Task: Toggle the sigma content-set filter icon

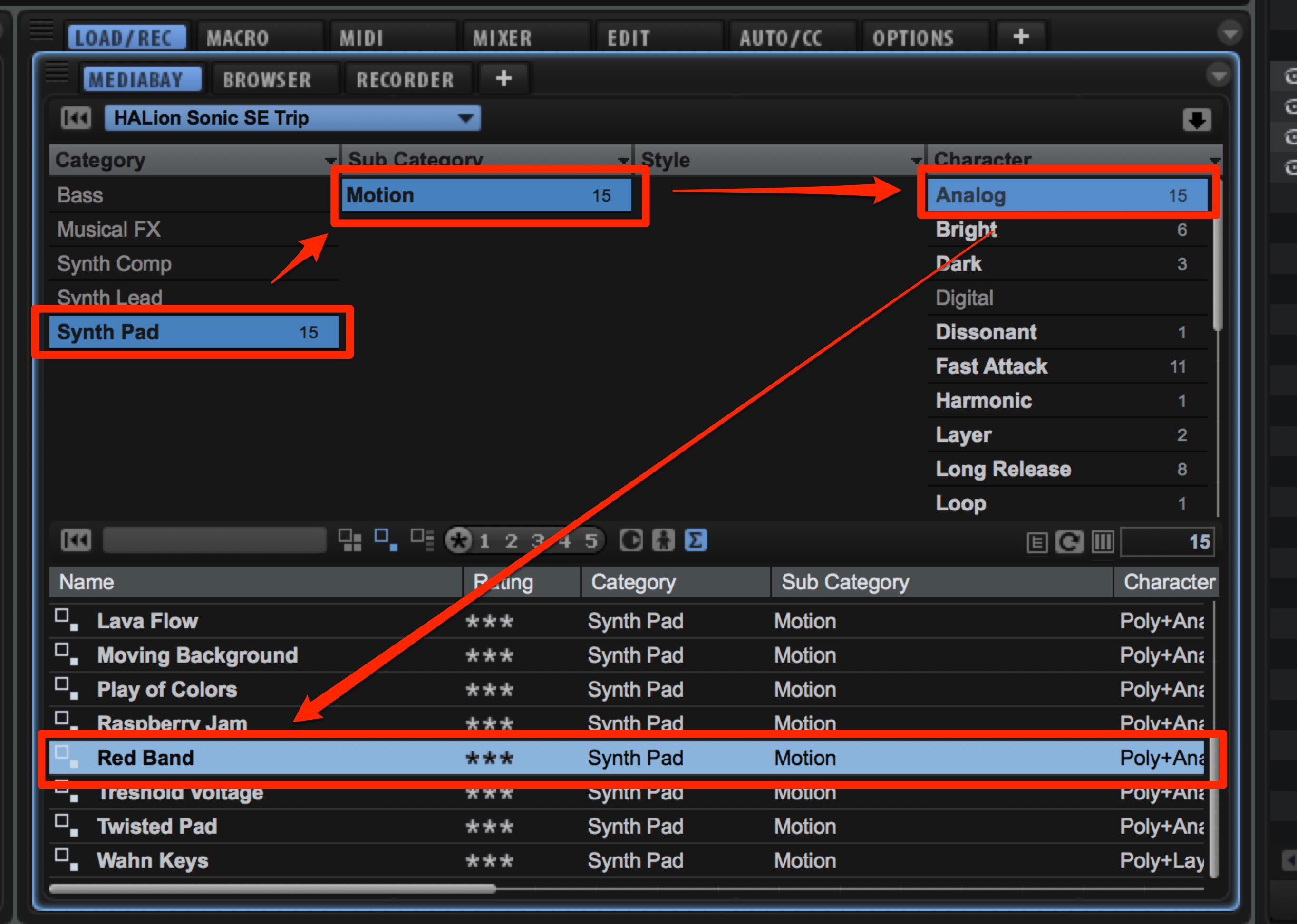Action: pyautogui.click(x=696, y=540)
